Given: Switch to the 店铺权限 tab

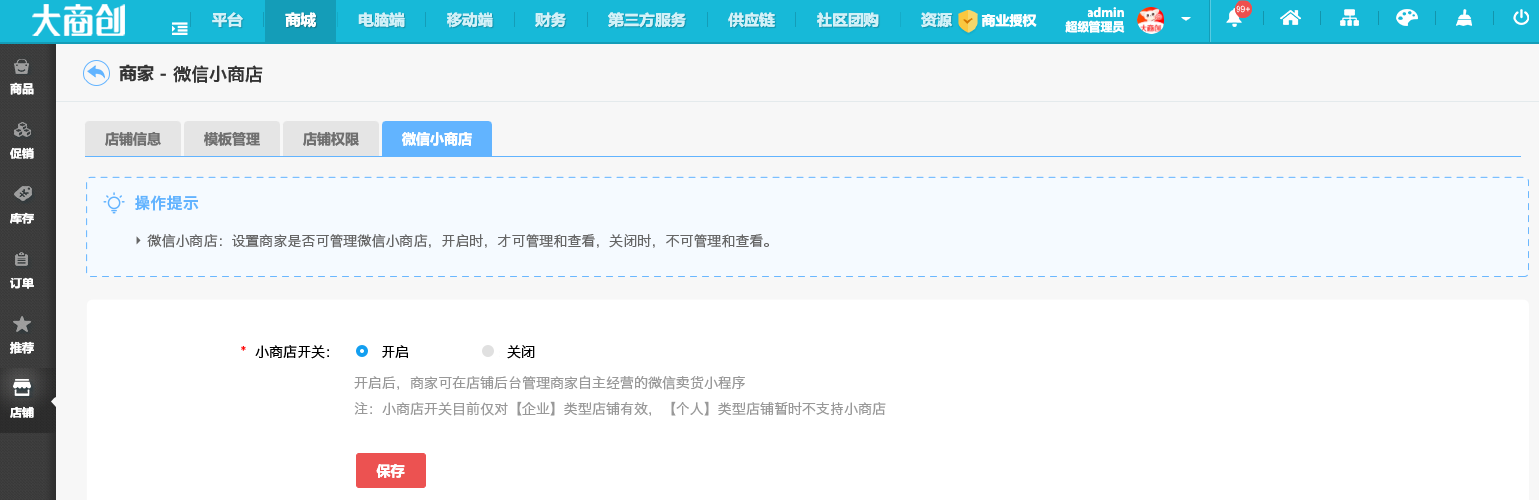Looking at the screenshot, I should click(331, 139).
